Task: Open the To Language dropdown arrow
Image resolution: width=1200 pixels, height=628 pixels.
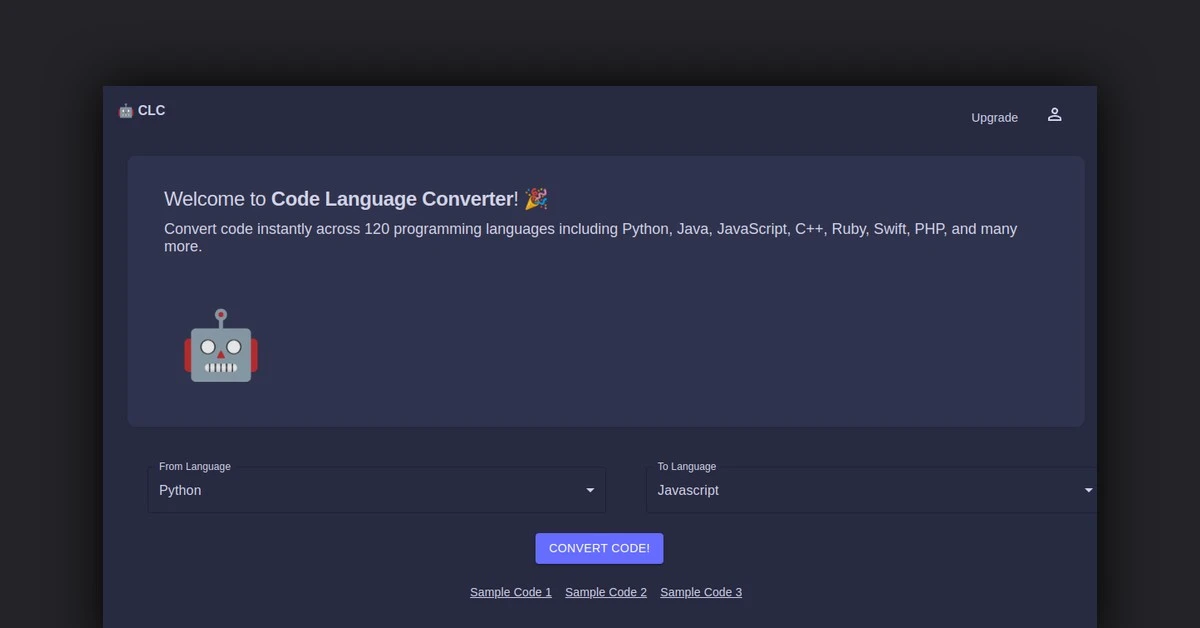Action: coord(1087,490)
